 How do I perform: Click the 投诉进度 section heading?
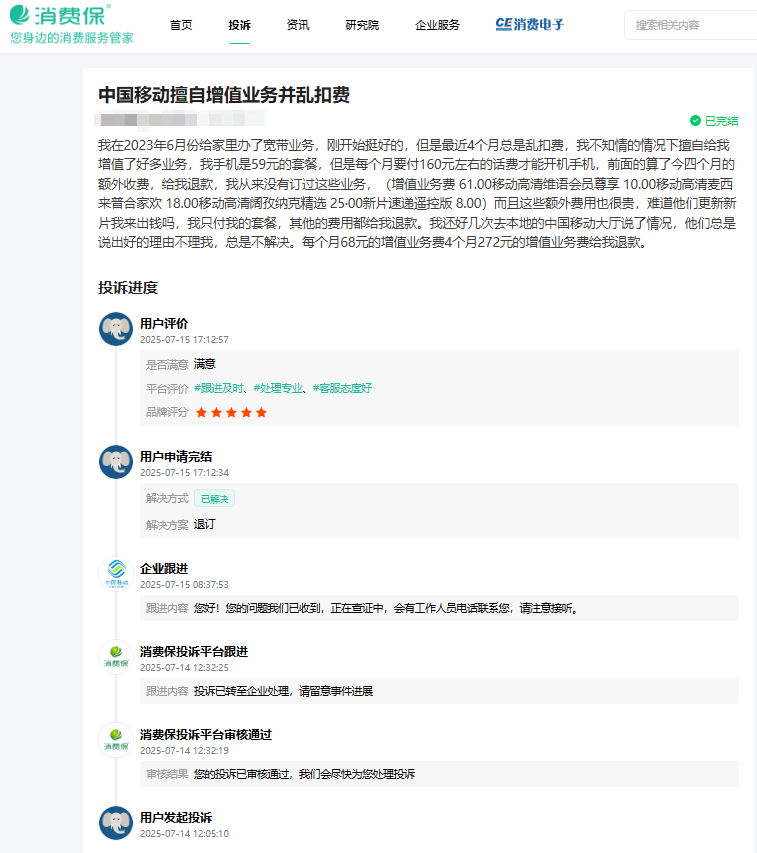coord(128,288)
